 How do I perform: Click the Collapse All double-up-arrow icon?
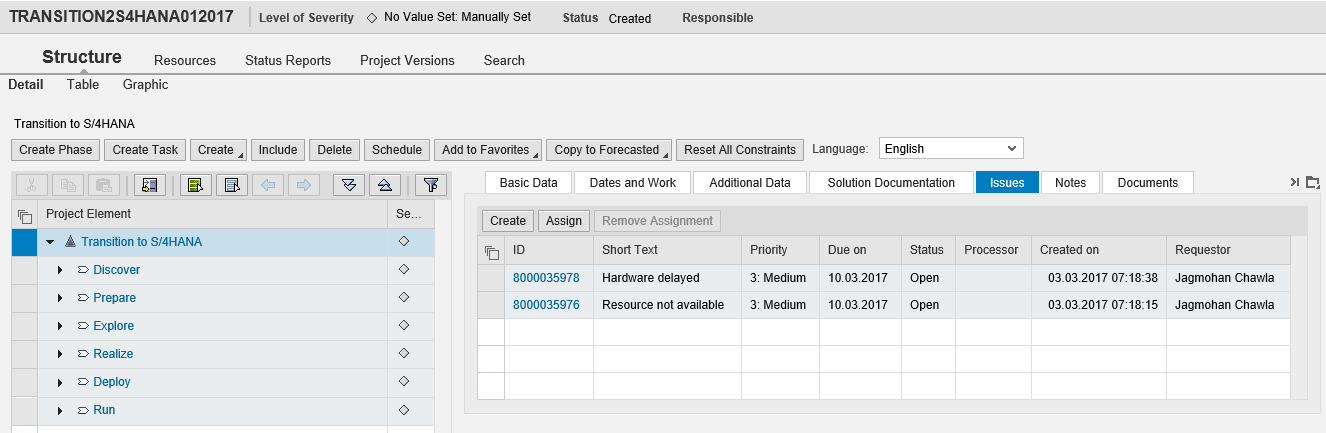click(384, 185)
